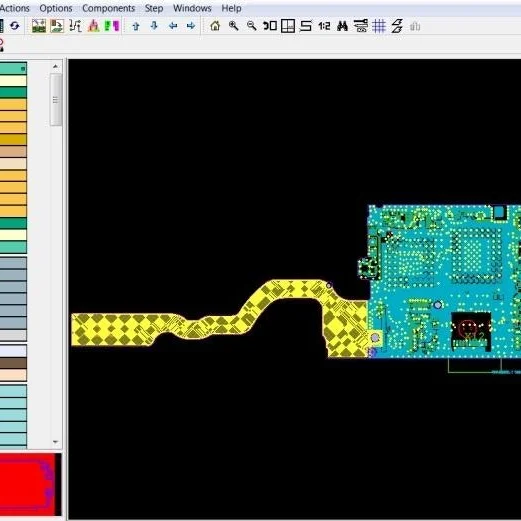Click the four-pane window layout icon
Image resolution: width=521 pixels, height=521 pixels.
[288, 26]
